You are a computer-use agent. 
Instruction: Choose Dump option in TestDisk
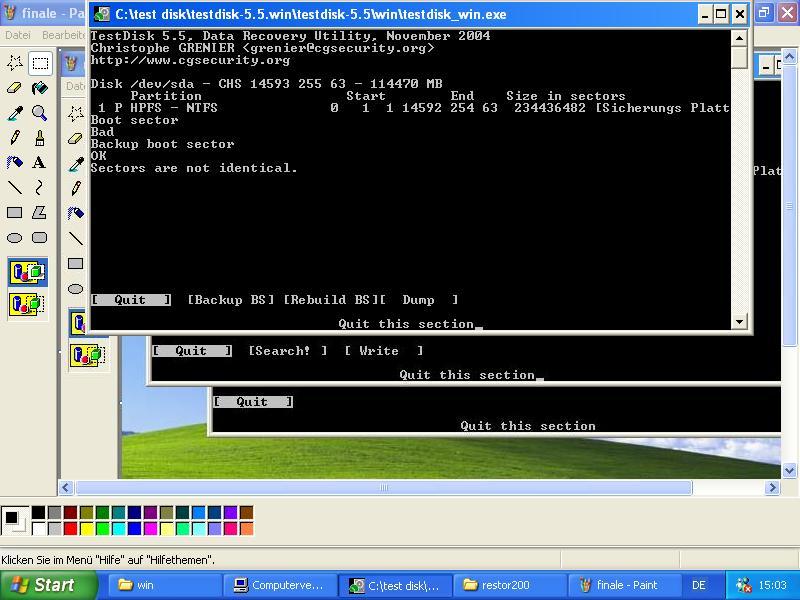[418, 300]
